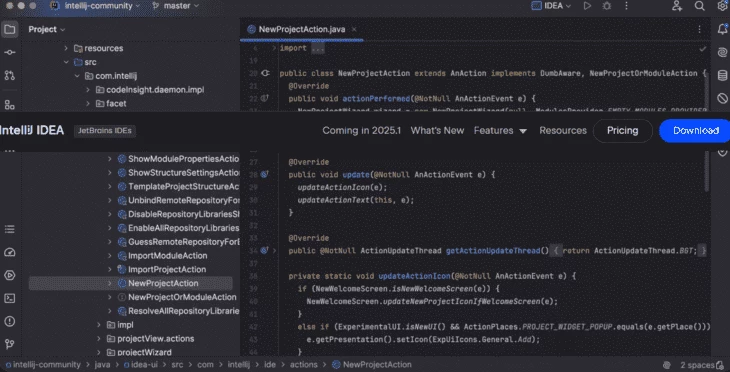Expand the facet package

(88, 103)
